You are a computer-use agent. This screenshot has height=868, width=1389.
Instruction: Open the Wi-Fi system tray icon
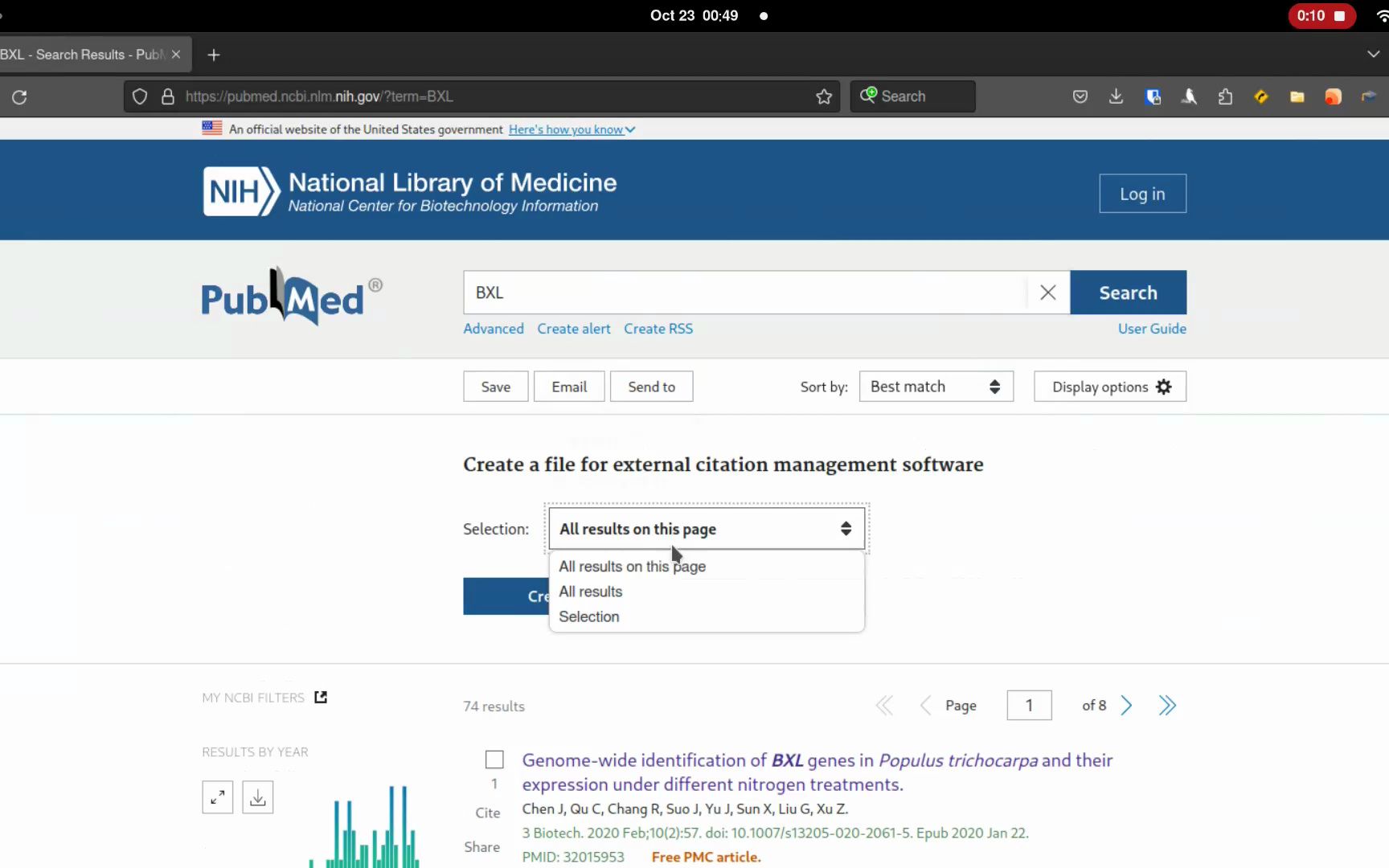1382,15
